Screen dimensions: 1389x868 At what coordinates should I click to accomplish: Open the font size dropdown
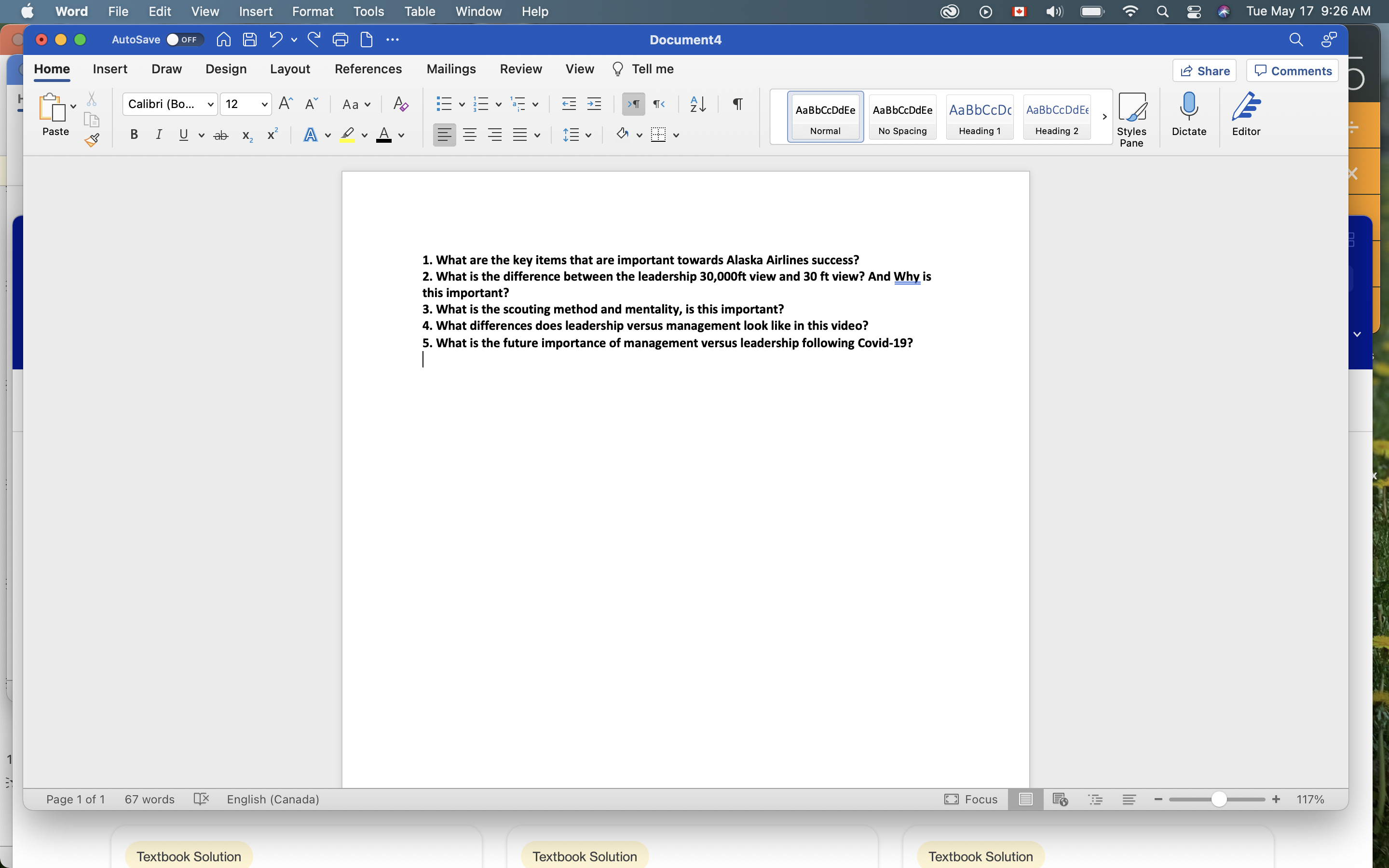click(x=263, y=104)
